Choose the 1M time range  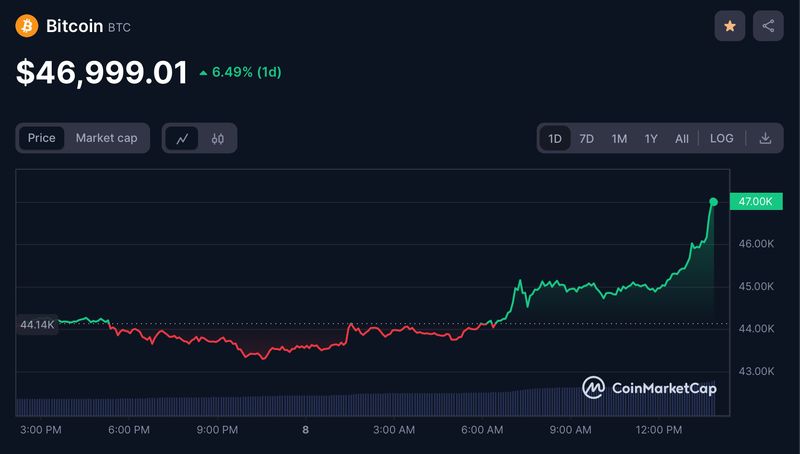[619, 138]
